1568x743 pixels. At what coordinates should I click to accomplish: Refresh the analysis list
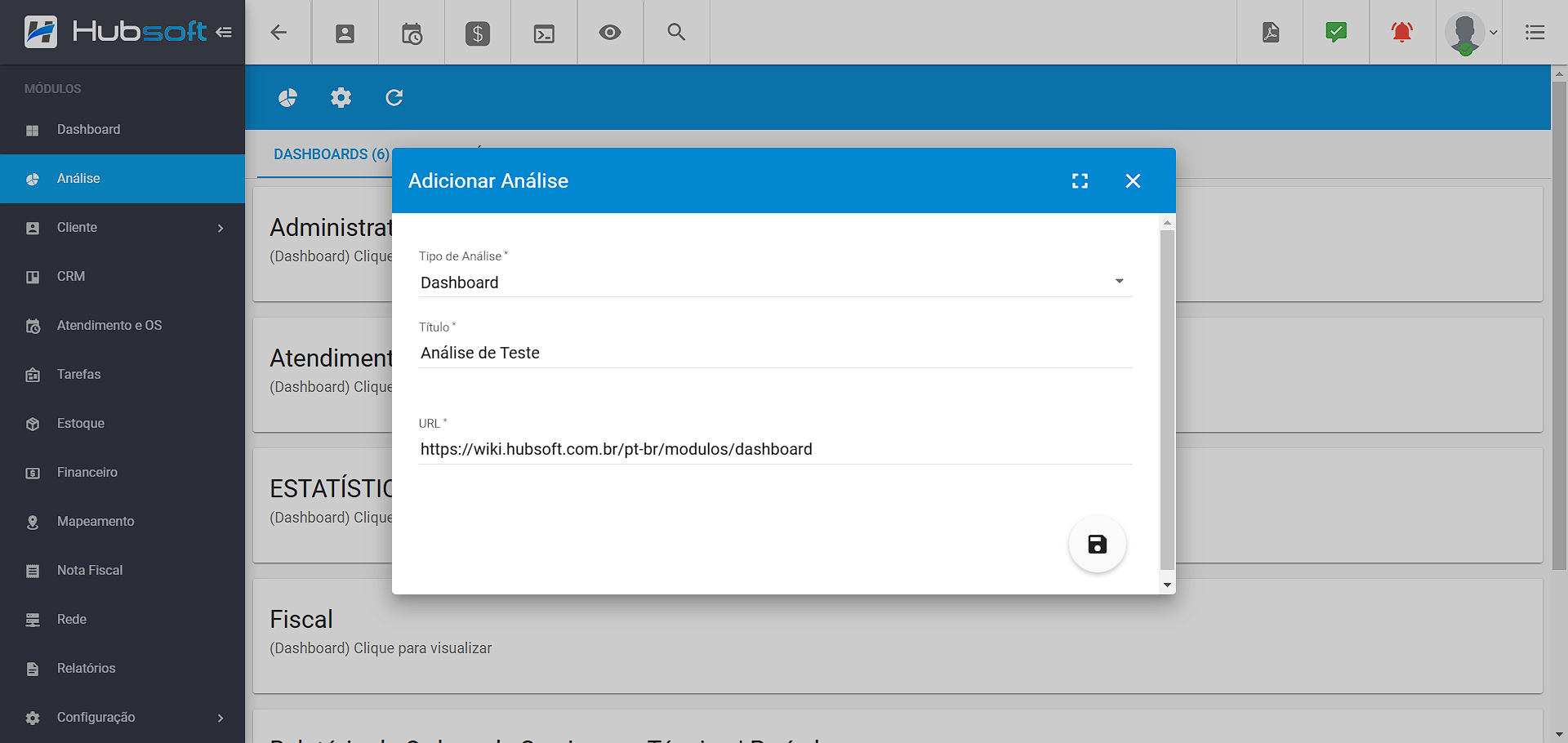tap(394, 98)
